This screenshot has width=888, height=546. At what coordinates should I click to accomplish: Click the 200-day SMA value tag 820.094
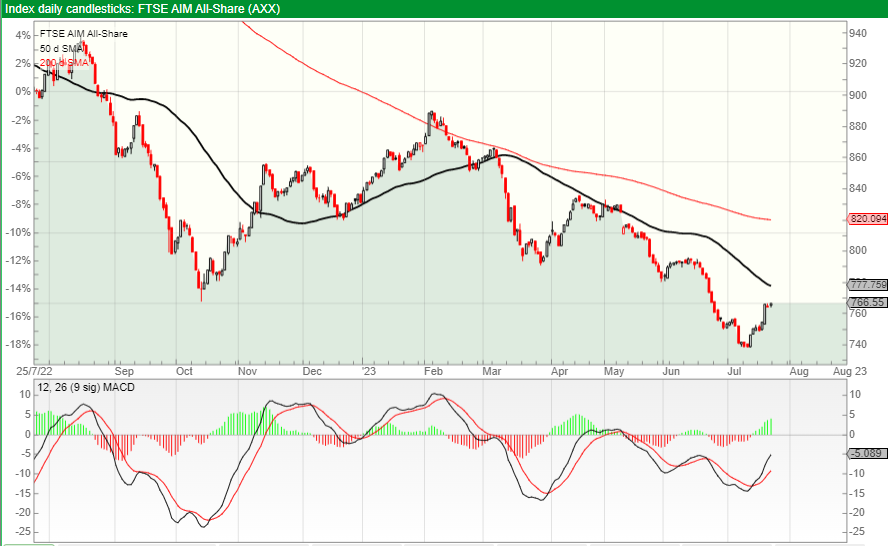[868, 219]
